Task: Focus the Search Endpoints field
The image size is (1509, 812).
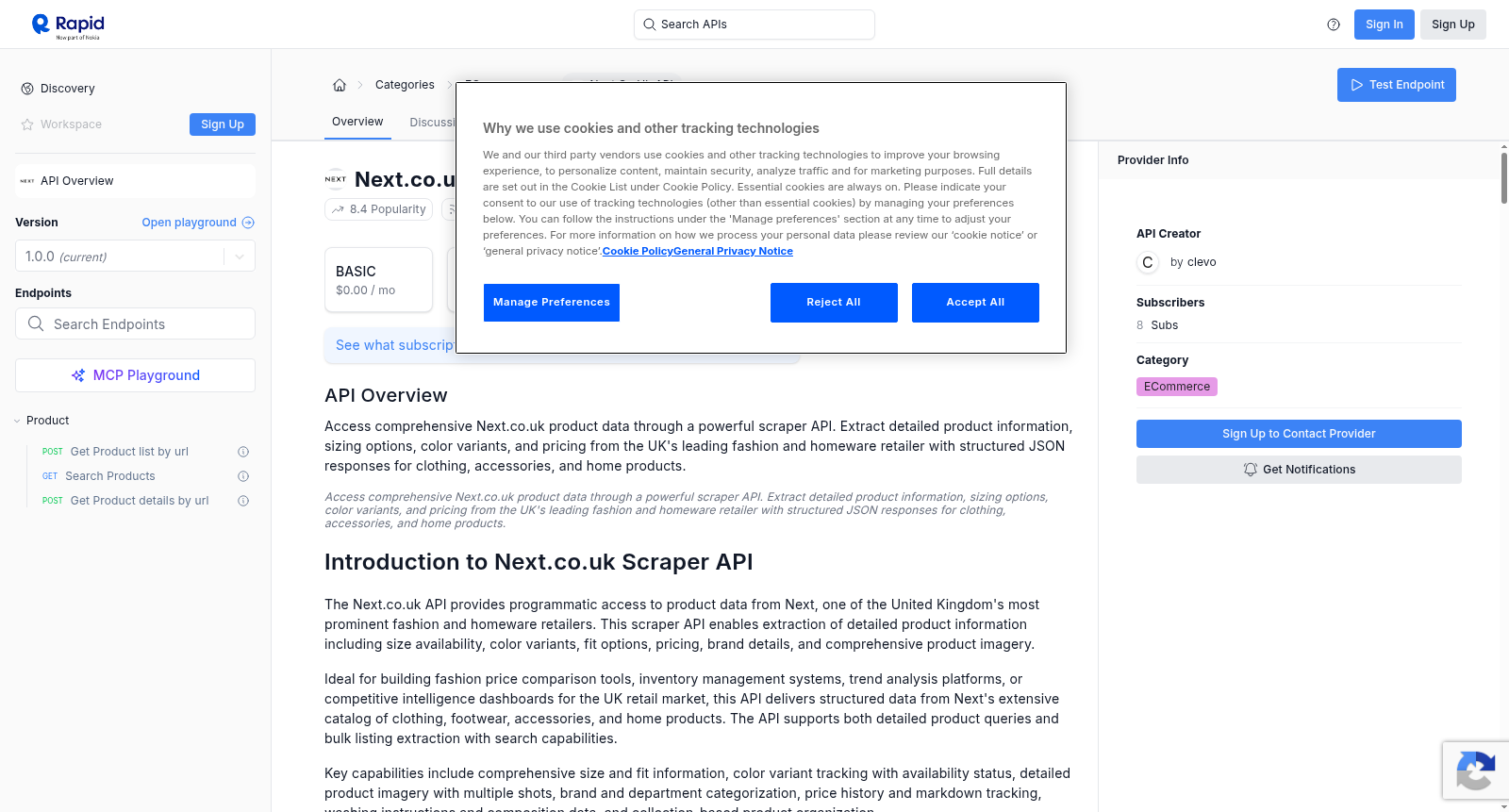Action: click(x=135, y=323)
